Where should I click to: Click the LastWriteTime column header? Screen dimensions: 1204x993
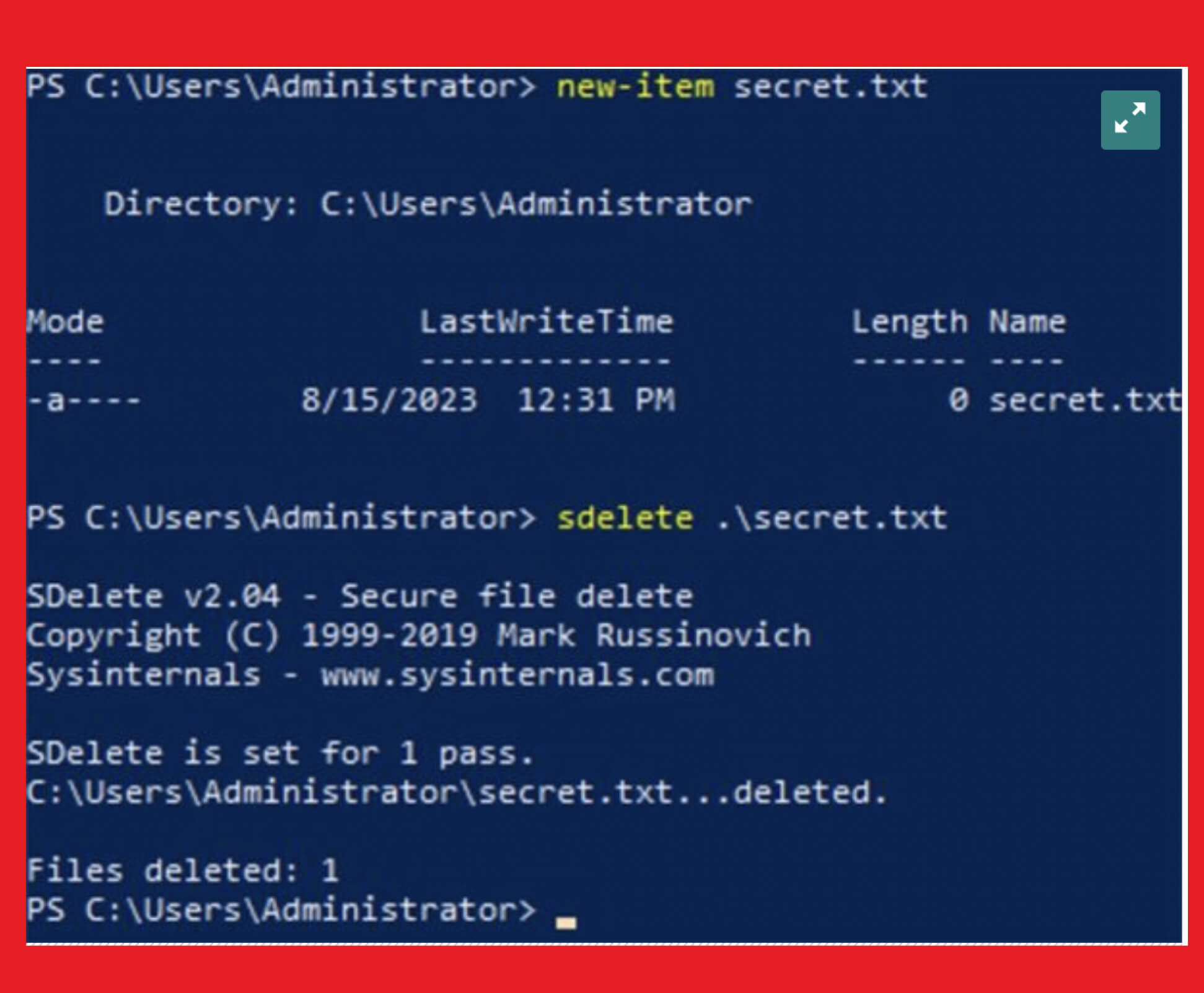point(546,322)
